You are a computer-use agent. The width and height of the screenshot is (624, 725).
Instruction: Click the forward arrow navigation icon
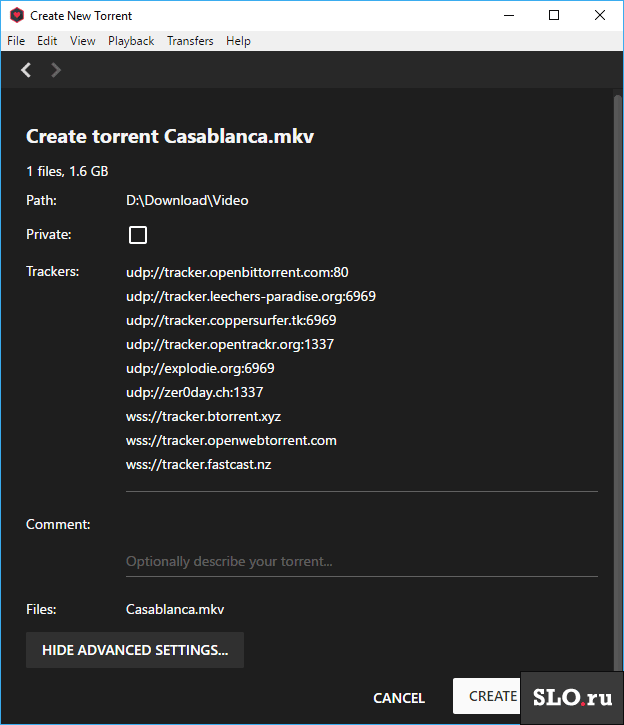(x=55, y=70)
